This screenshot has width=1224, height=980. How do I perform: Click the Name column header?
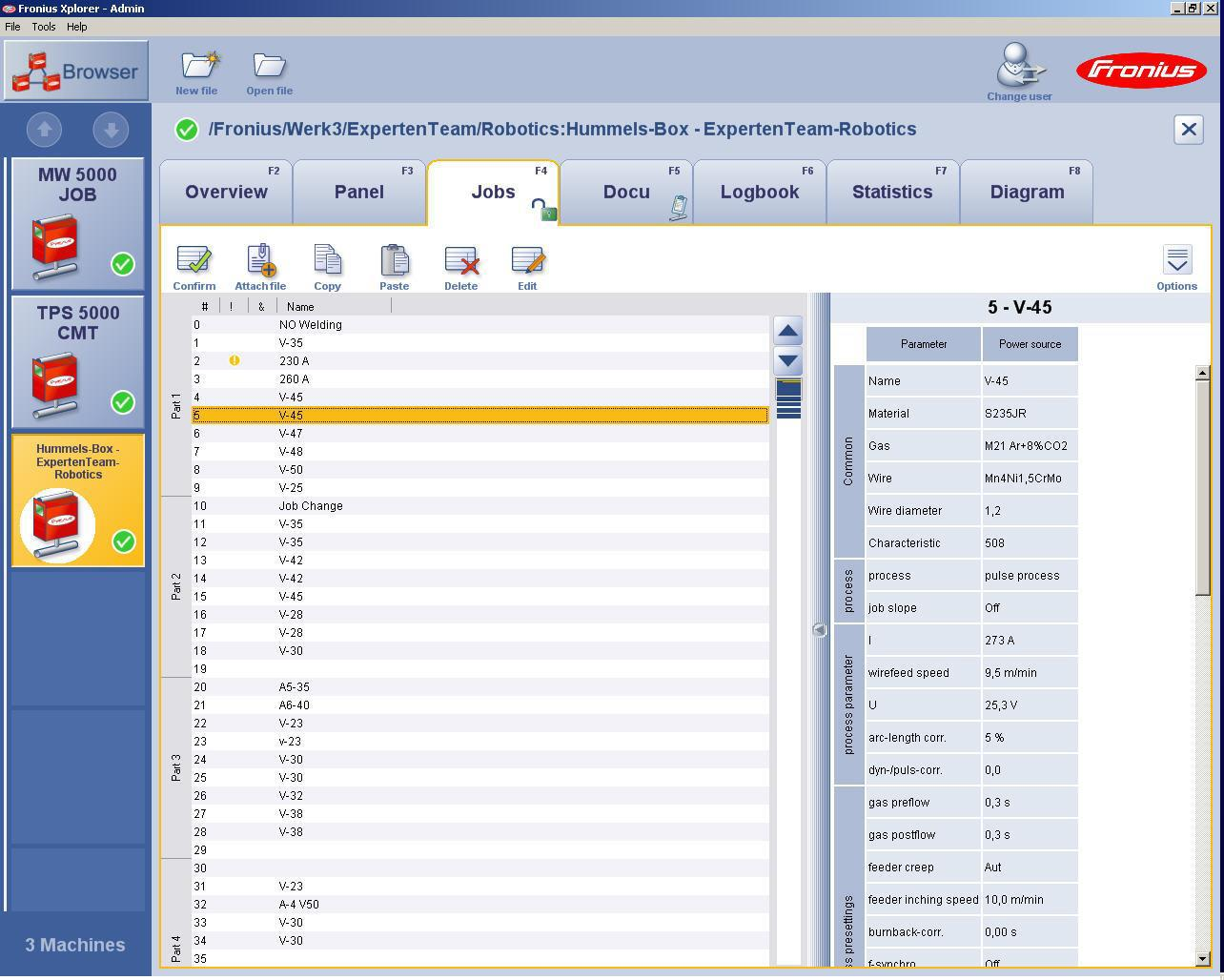[x=334, y=307]
